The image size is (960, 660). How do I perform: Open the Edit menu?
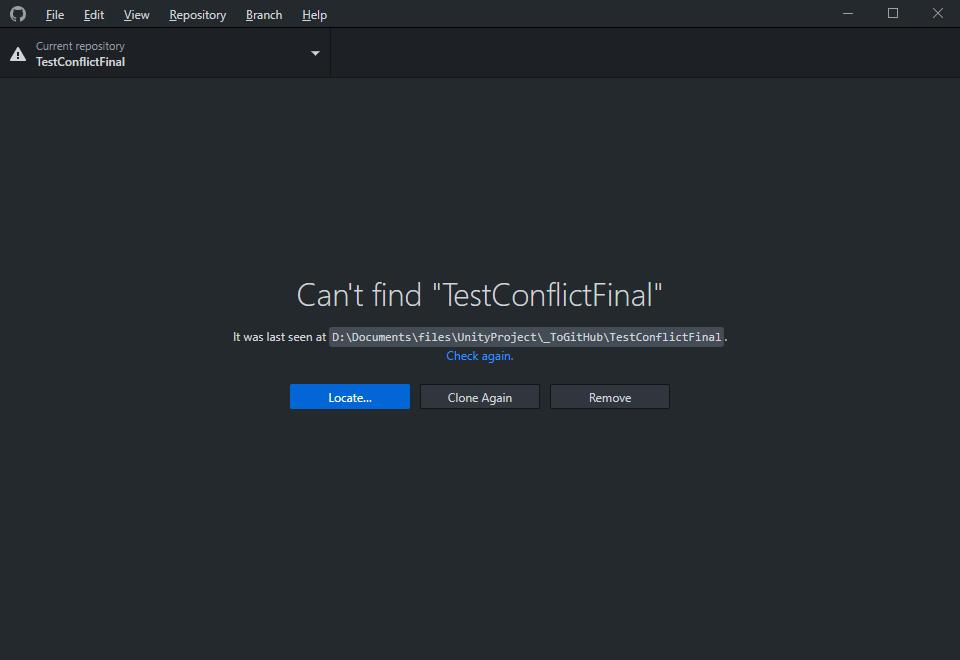click(94, 15)
